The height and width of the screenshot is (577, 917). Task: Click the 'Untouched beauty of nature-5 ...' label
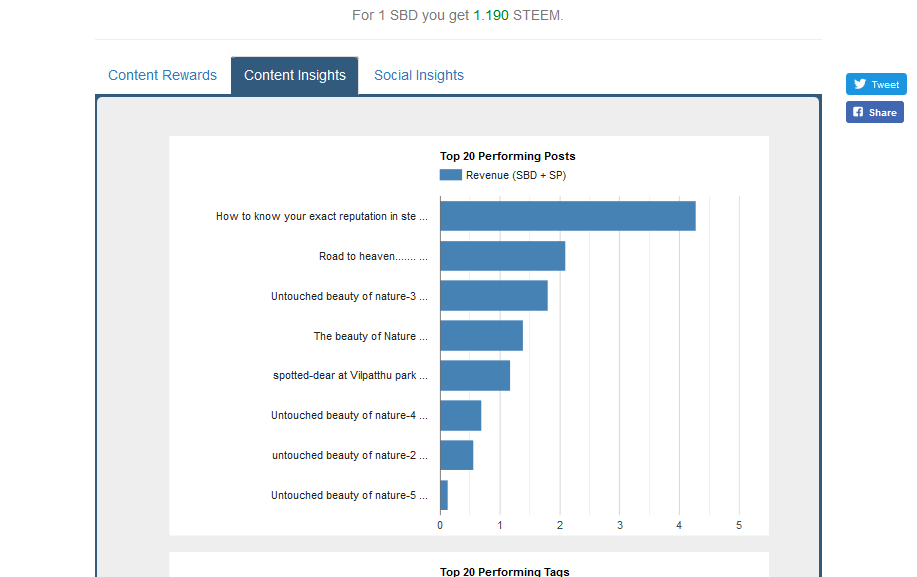pos(349,495)
